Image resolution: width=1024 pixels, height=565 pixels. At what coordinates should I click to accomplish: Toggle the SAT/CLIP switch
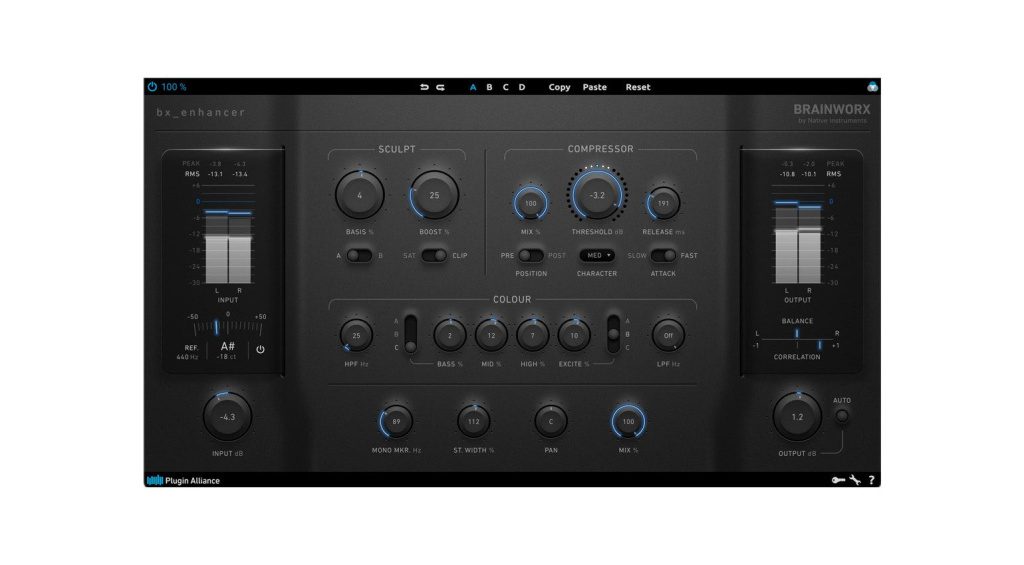435,255
